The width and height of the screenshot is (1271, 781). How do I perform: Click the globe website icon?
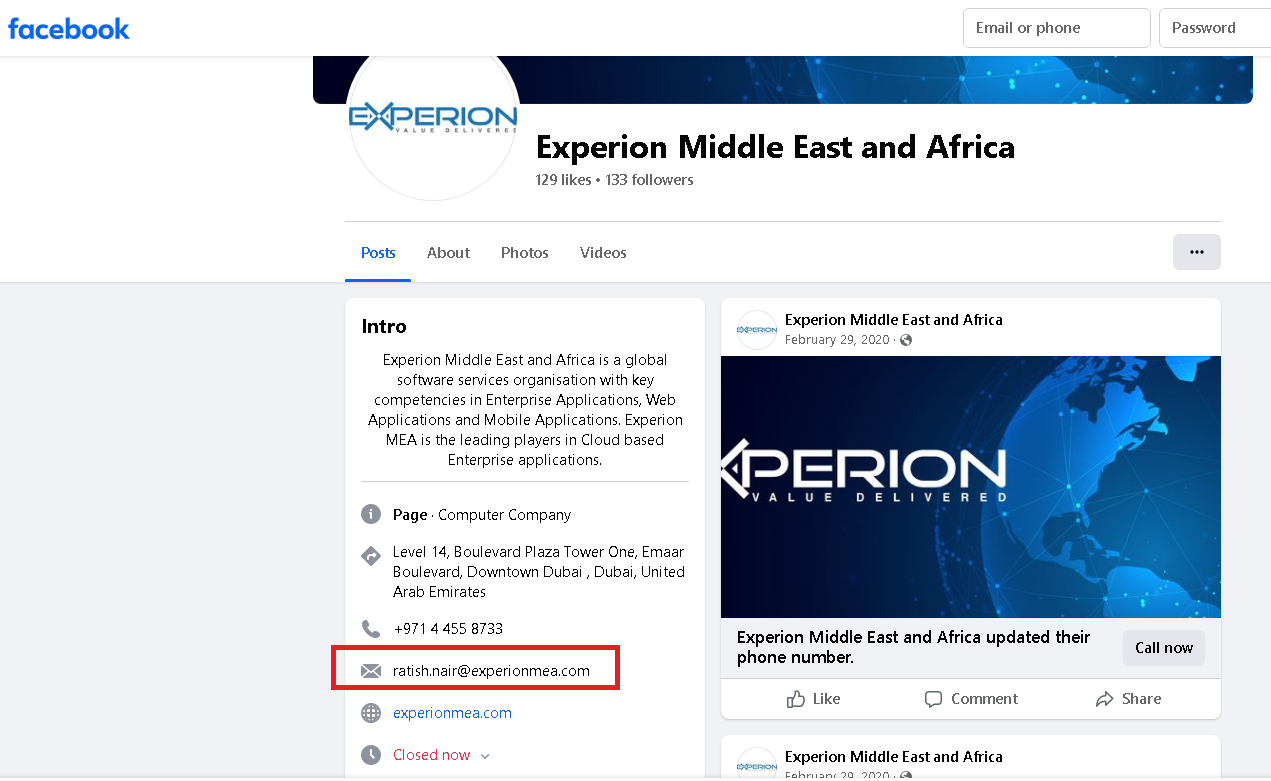tap(371, 713)
